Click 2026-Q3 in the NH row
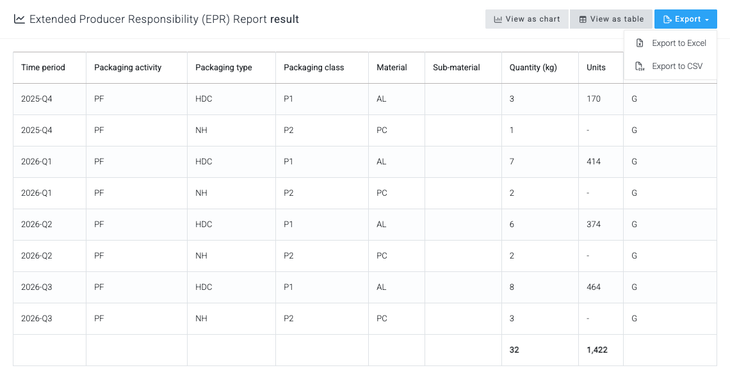The width and height of the screenshot is (730, 389). [36, 319]
